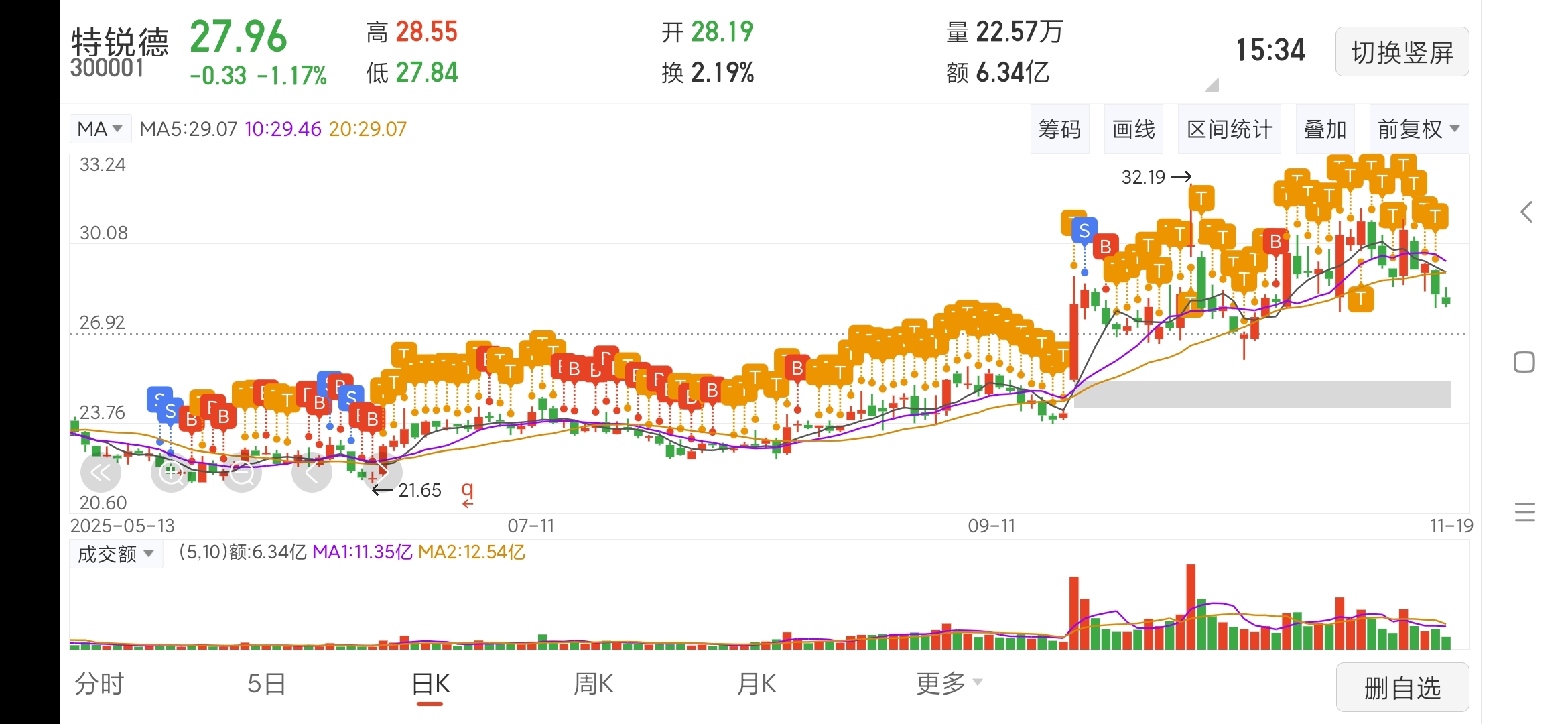
Task: Expand the 更多 periods menu
Action: pyautogui.click(x=948, y=684)
